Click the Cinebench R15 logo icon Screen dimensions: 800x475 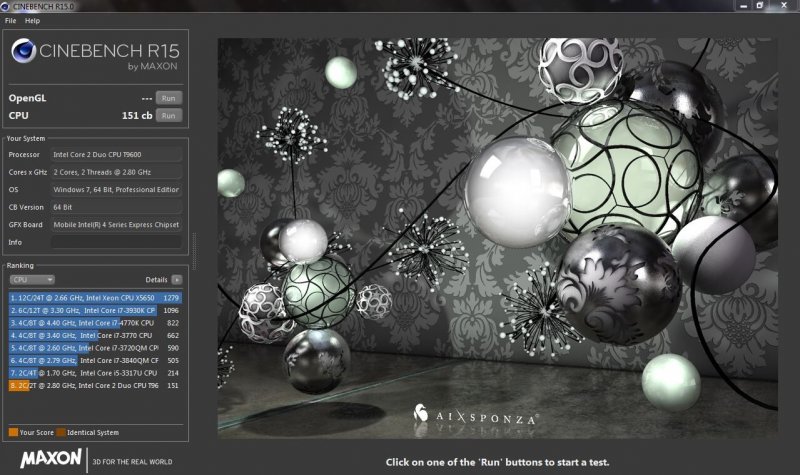pos(23,51)
